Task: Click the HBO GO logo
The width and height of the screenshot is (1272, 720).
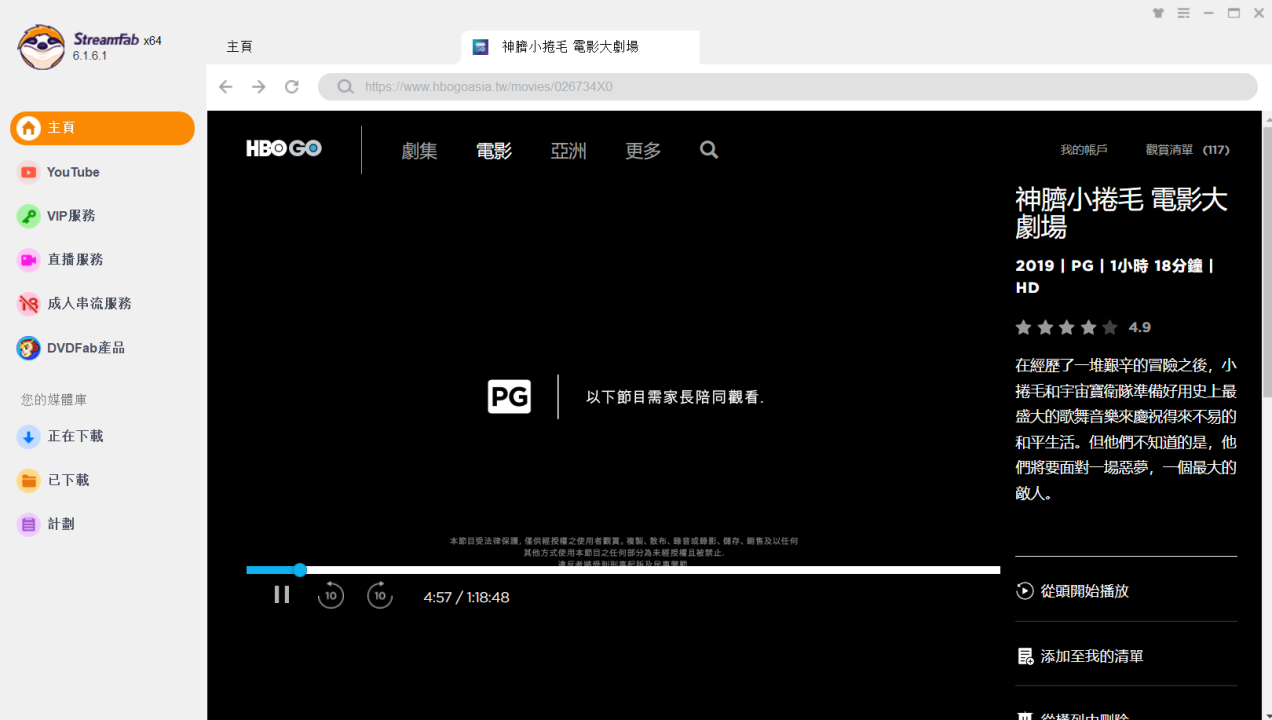Action: [x=284, y=149]
